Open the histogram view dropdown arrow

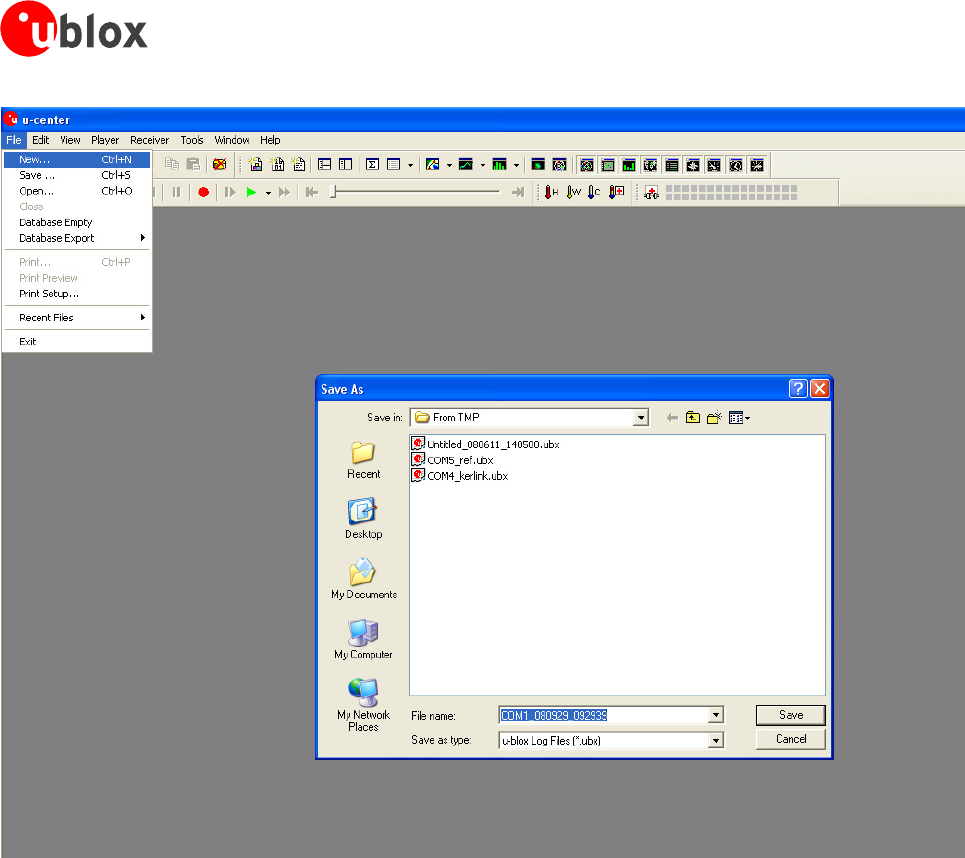pyautogui.click(x=516, y=165)
